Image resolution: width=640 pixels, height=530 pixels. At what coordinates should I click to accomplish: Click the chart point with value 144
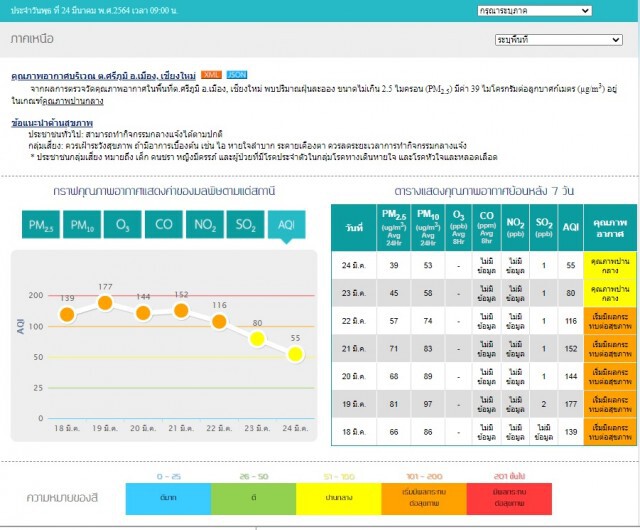(x=143, y=313)
